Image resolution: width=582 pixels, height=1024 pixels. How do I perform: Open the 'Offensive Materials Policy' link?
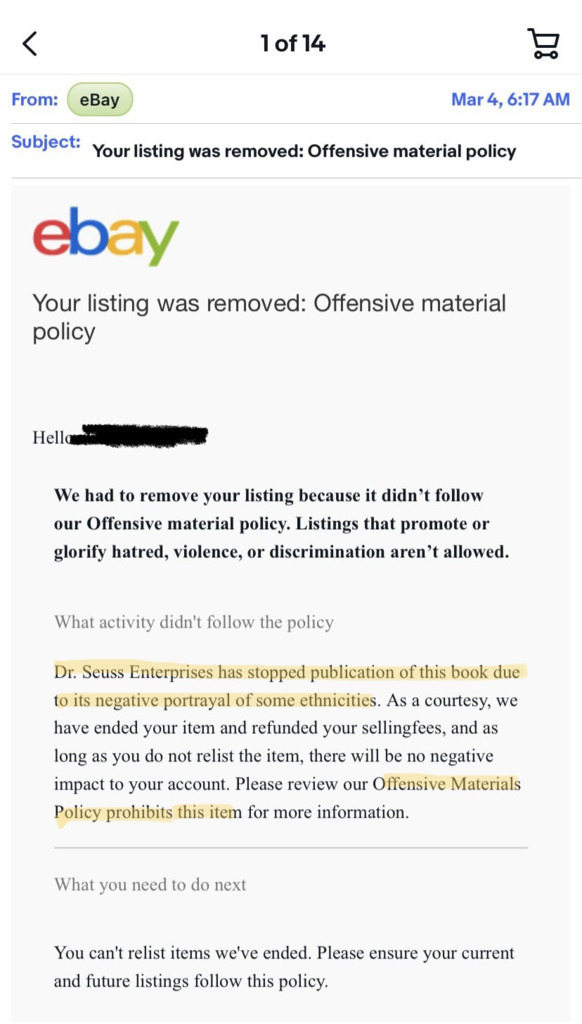287,797
